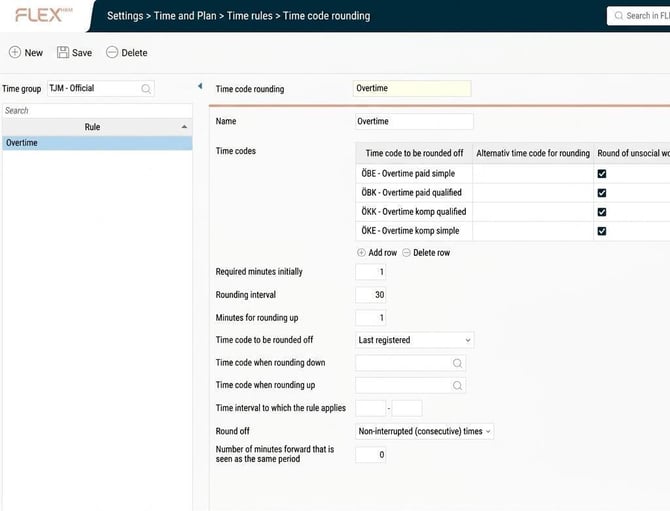Click the New button label
Viewport: 670px width, 511px height.
(34, 53)
